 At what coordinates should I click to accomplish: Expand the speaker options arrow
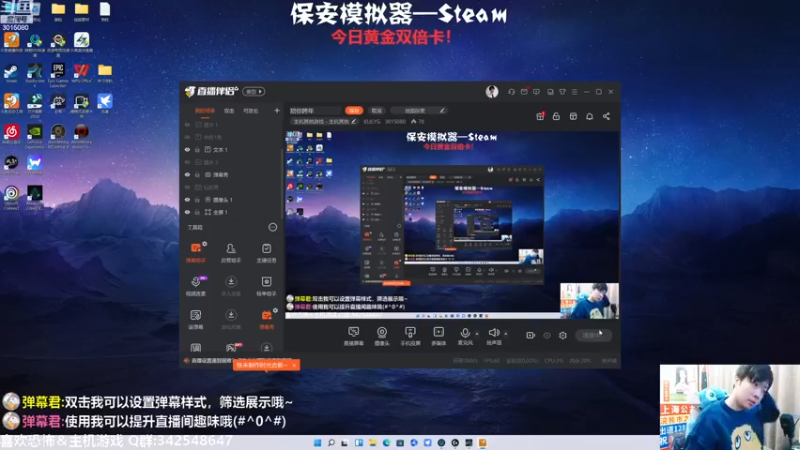coord(506,334)
